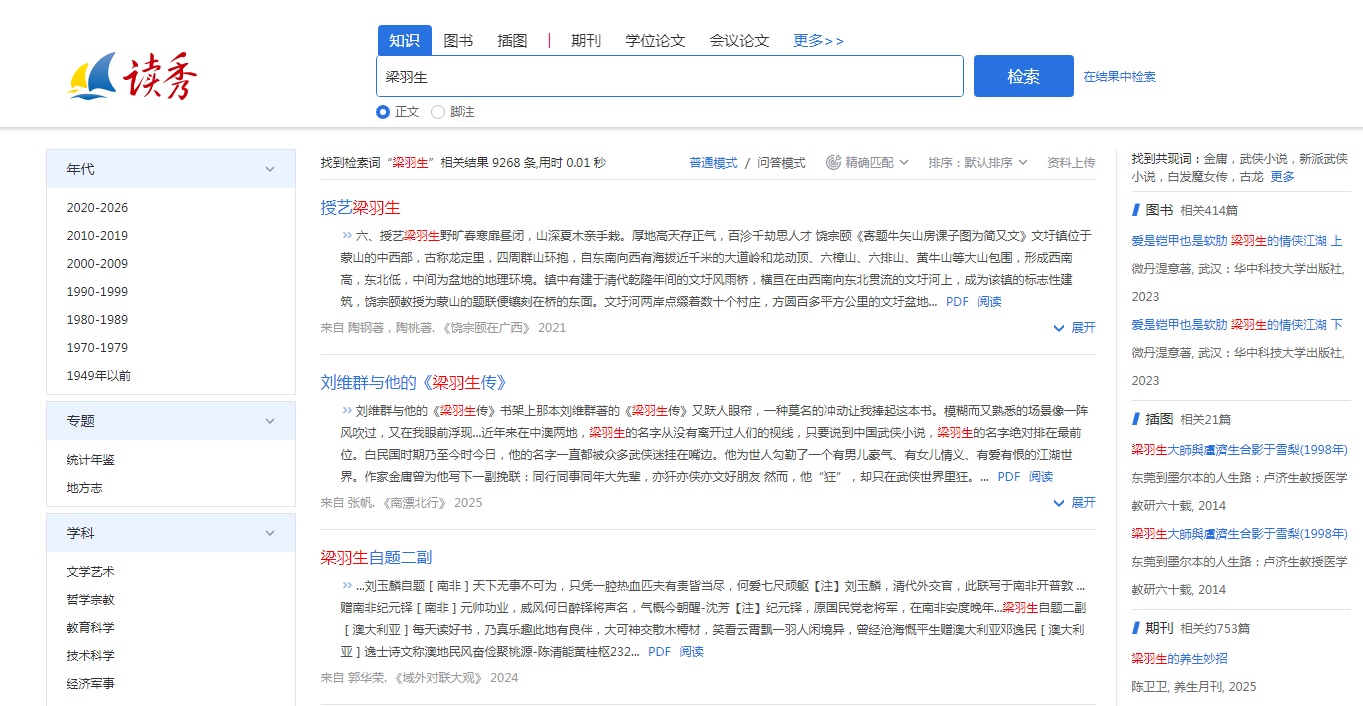Click quote arrows icon before 刘维群 snippet
The width and height of the screenshot is (1363, 706).
pyautogui.click(x=347, y=411)
